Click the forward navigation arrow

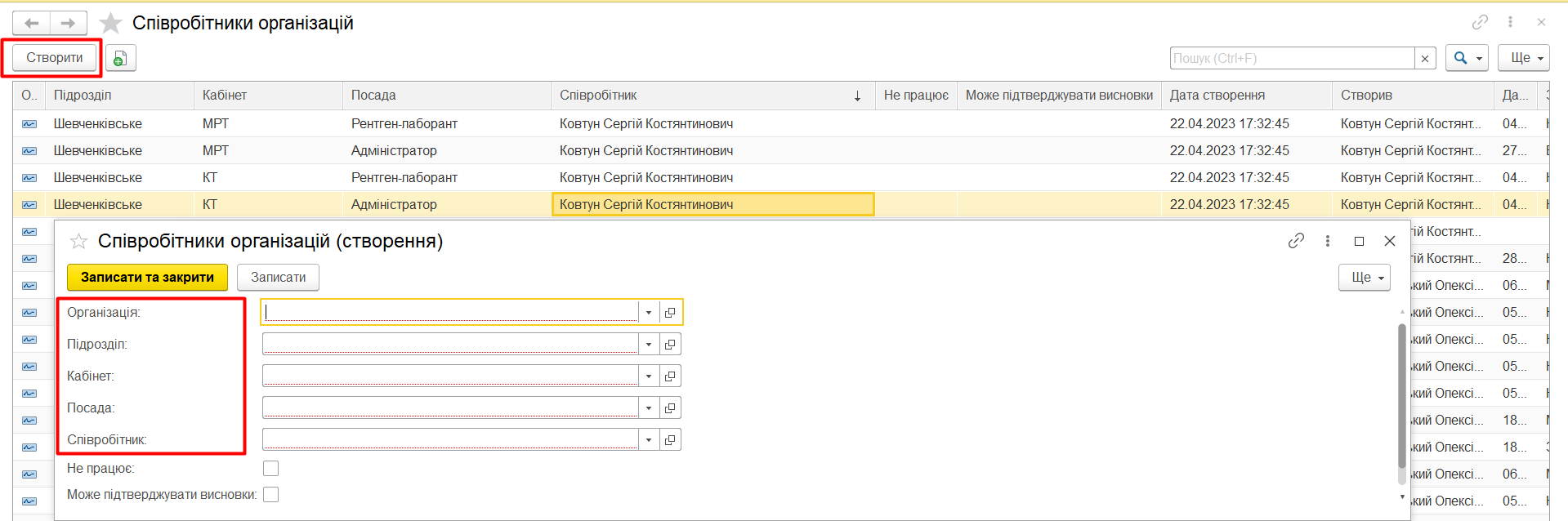coord(68,23)
